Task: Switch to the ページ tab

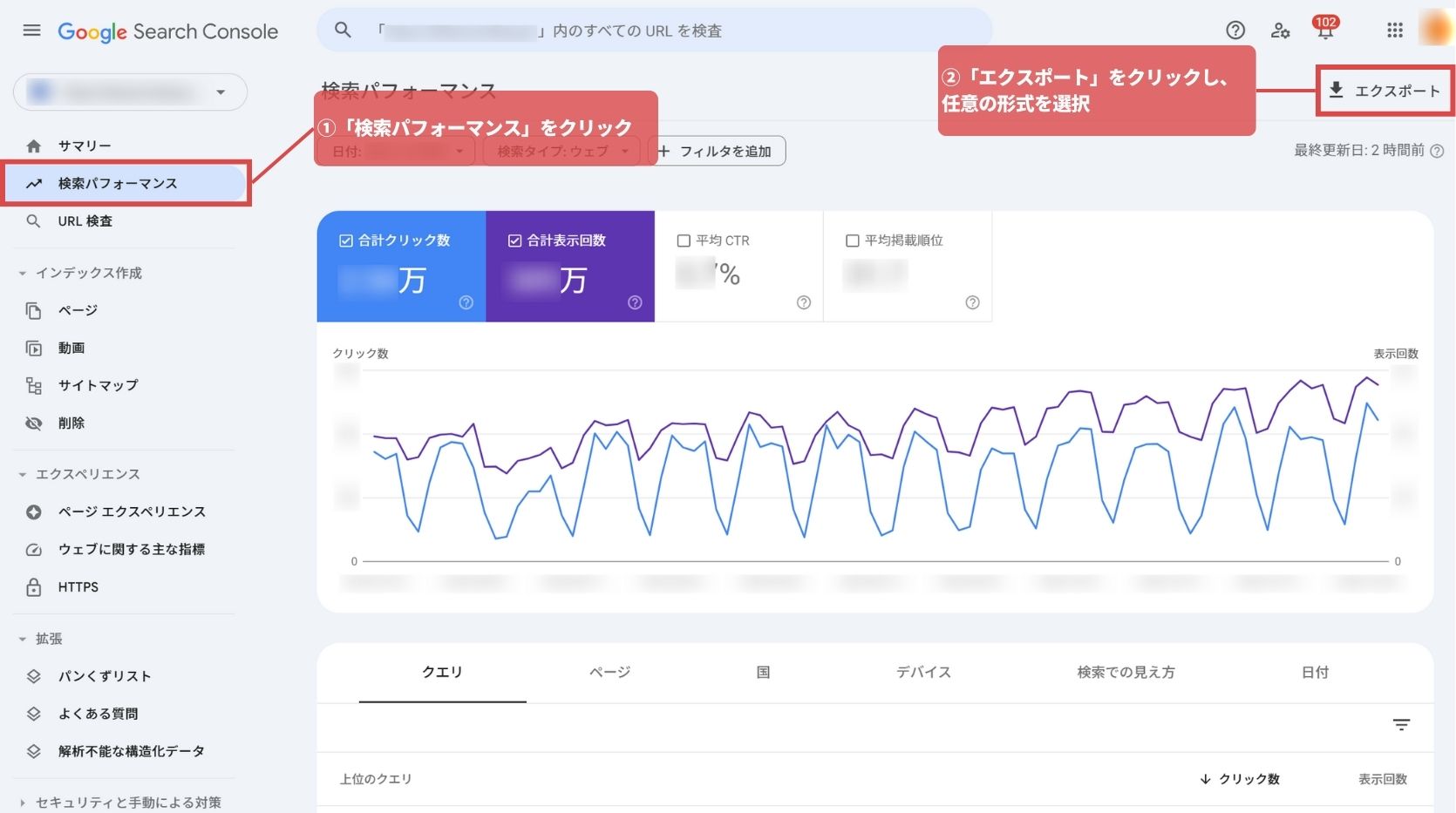Action: point(609,672)
